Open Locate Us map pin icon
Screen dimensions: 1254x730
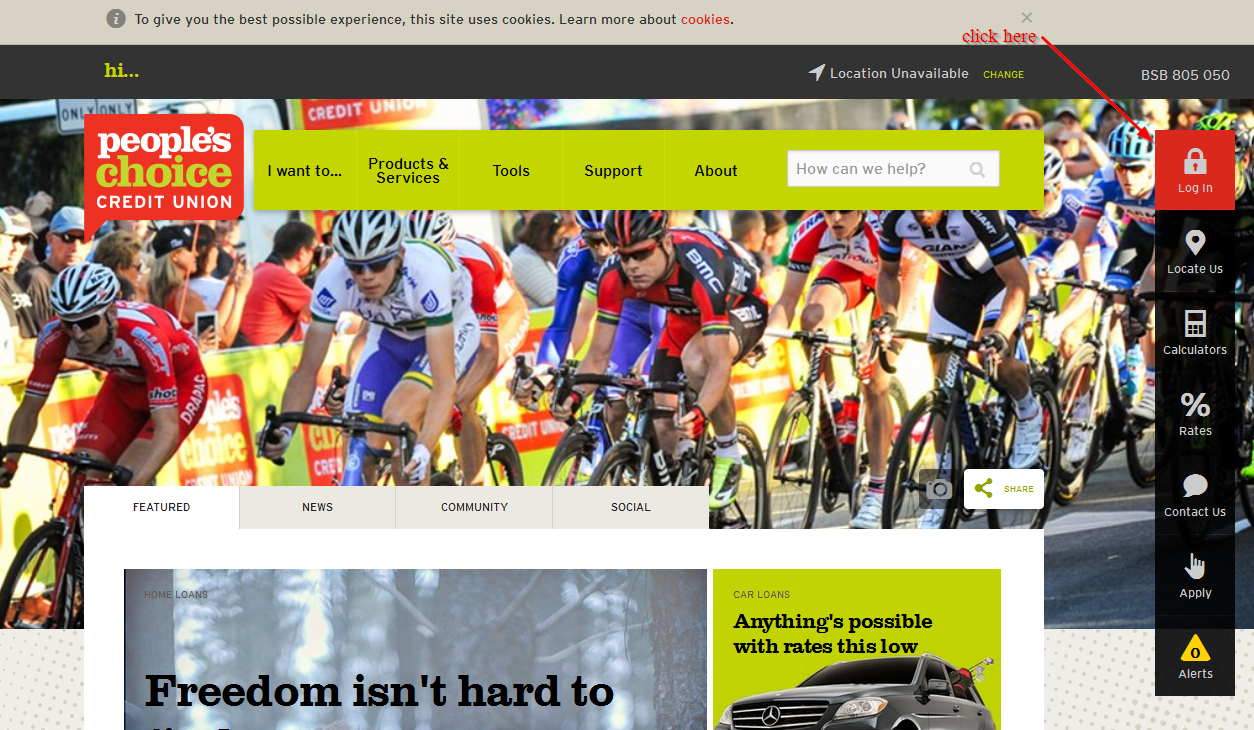[x=1195, y=243]
